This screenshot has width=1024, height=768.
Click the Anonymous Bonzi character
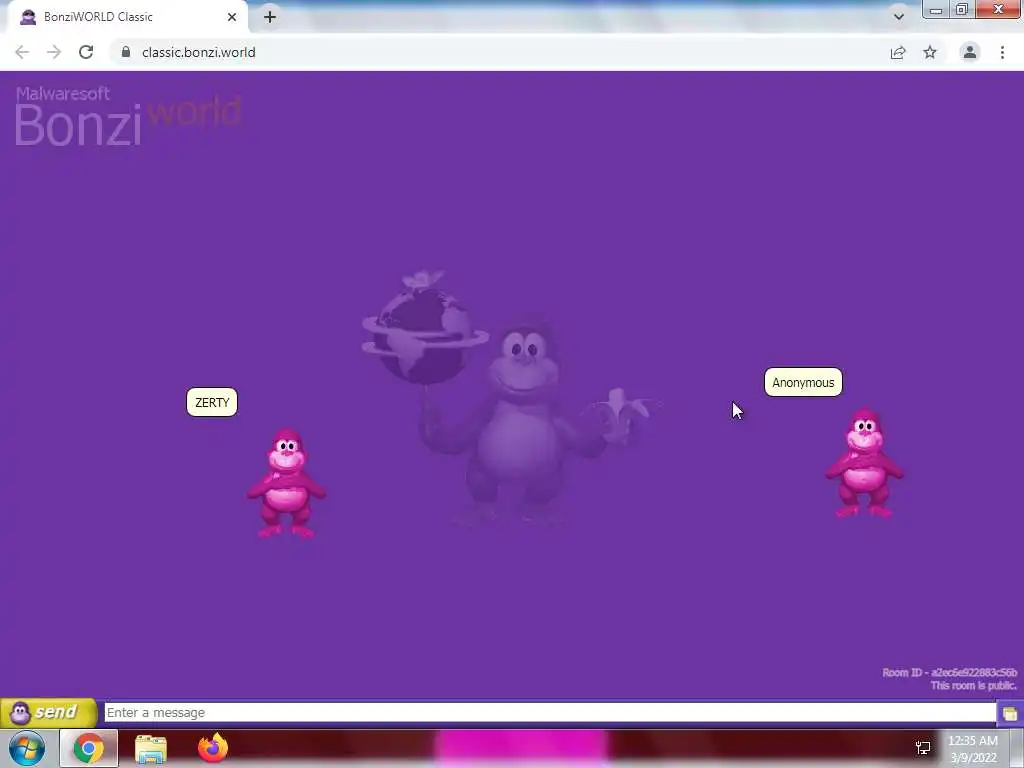coord(865,462)
